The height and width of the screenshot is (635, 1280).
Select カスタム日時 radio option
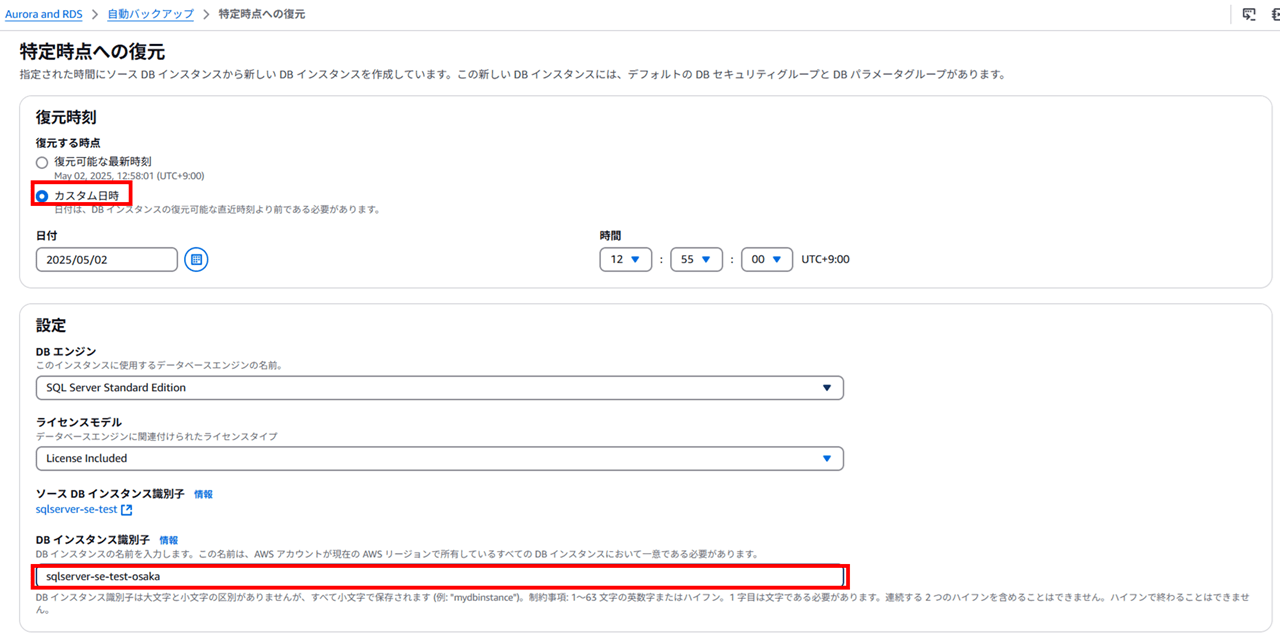click(x=41, y=196)
